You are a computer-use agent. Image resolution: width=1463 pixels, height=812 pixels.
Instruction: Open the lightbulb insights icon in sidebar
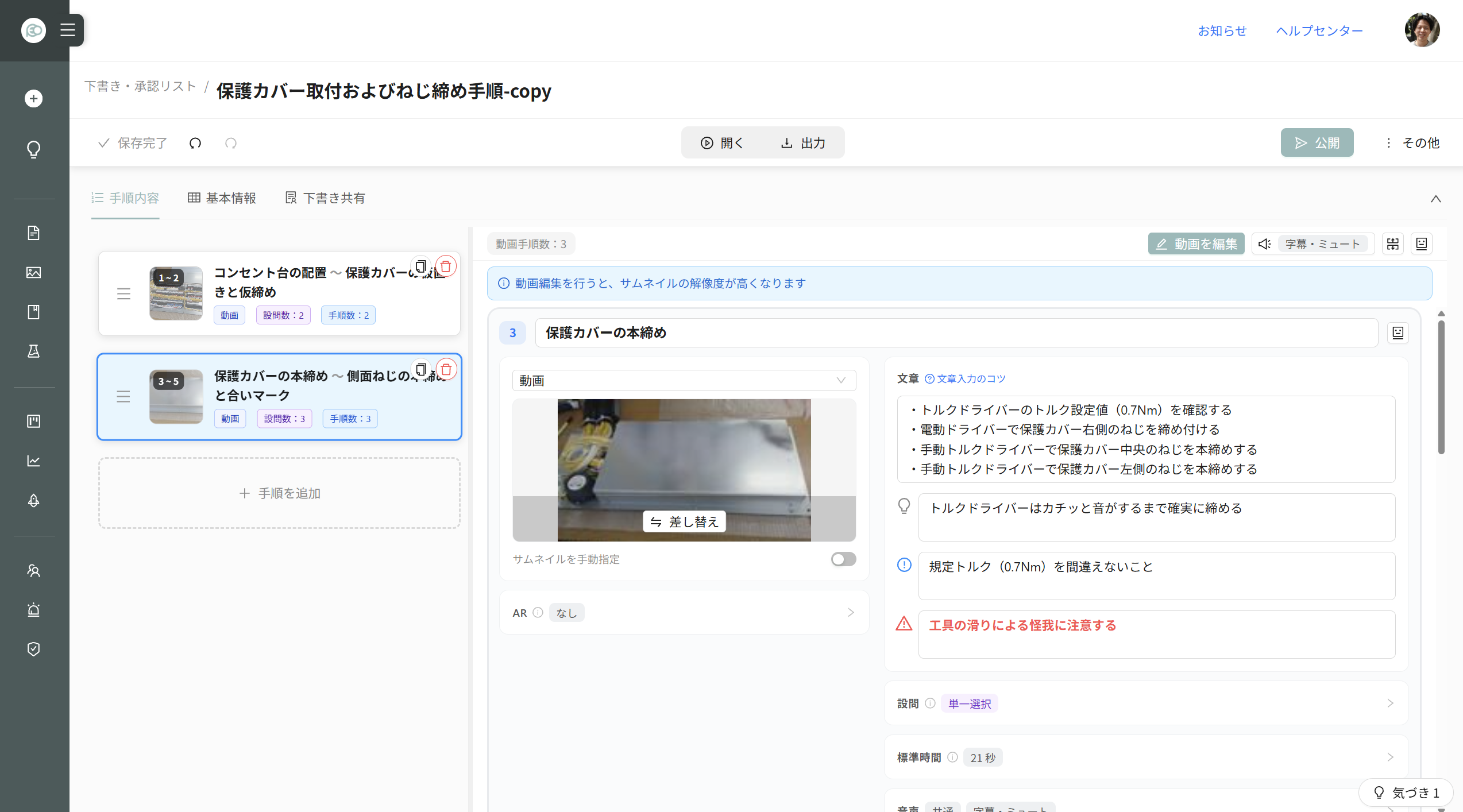click(34, 150)
